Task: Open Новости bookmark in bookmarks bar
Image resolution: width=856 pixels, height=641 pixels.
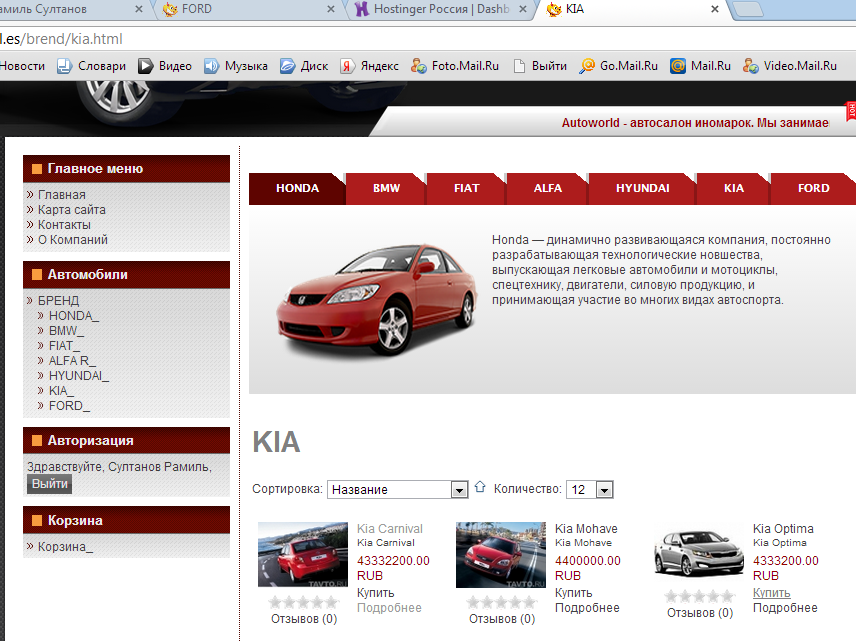Action: (22, 66)
